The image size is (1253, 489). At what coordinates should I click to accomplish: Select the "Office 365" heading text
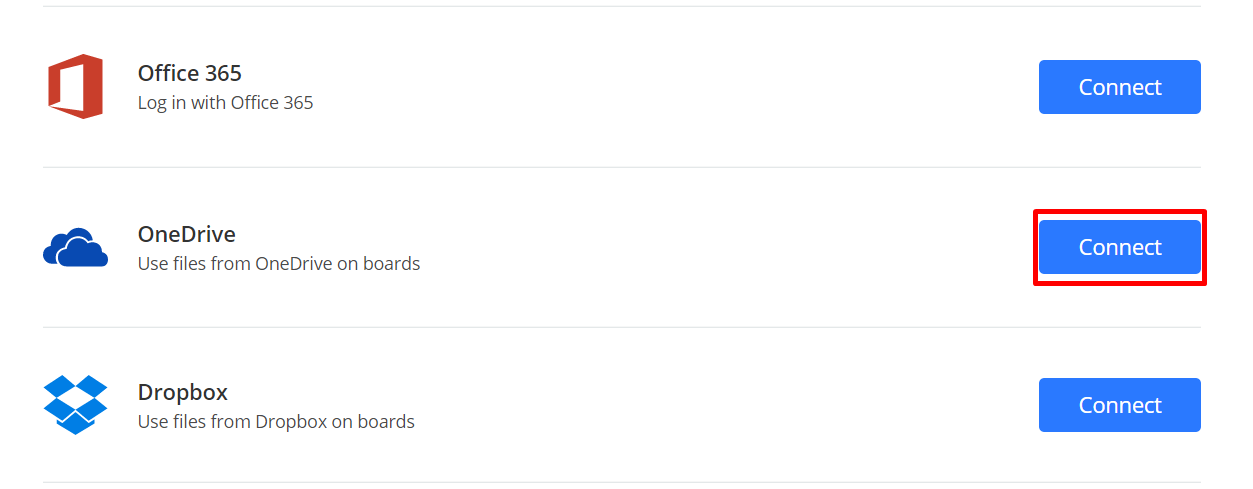tap(190, 73)
